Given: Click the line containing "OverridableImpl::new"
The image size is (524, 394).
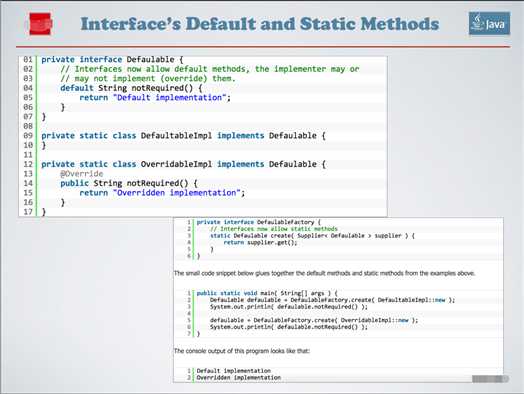Looking at the screenshot, I should pyautogui.click(x=314, y=320).
